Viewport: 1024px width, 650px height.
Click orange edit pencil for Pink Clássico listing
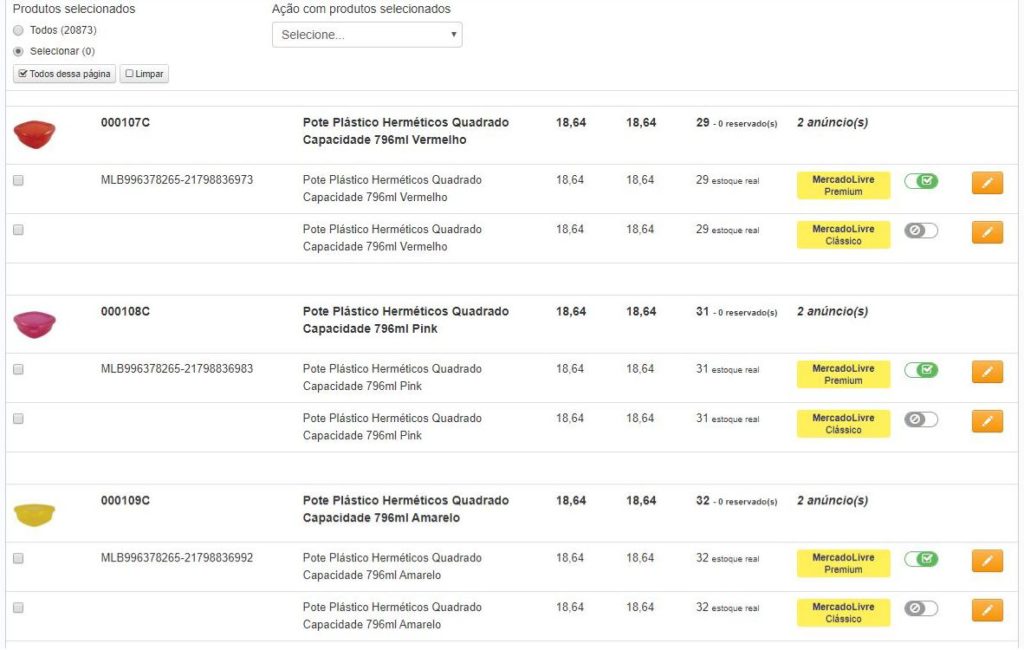click(987, 421)
